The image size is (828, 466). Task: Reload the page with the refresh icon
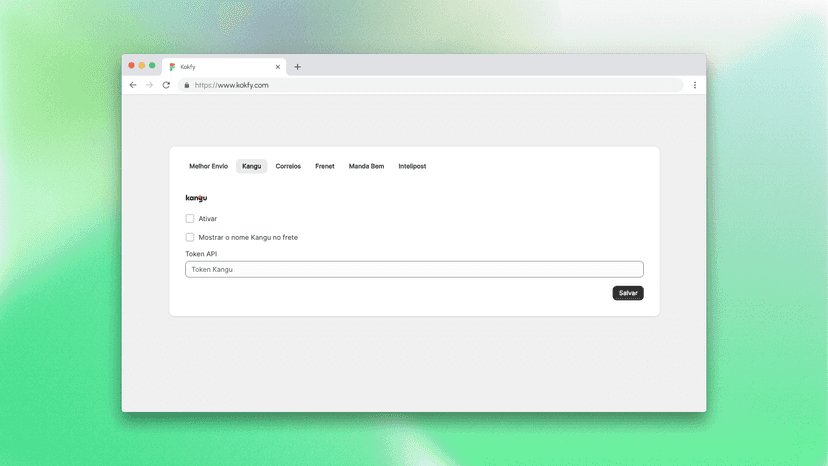[166, 85]
